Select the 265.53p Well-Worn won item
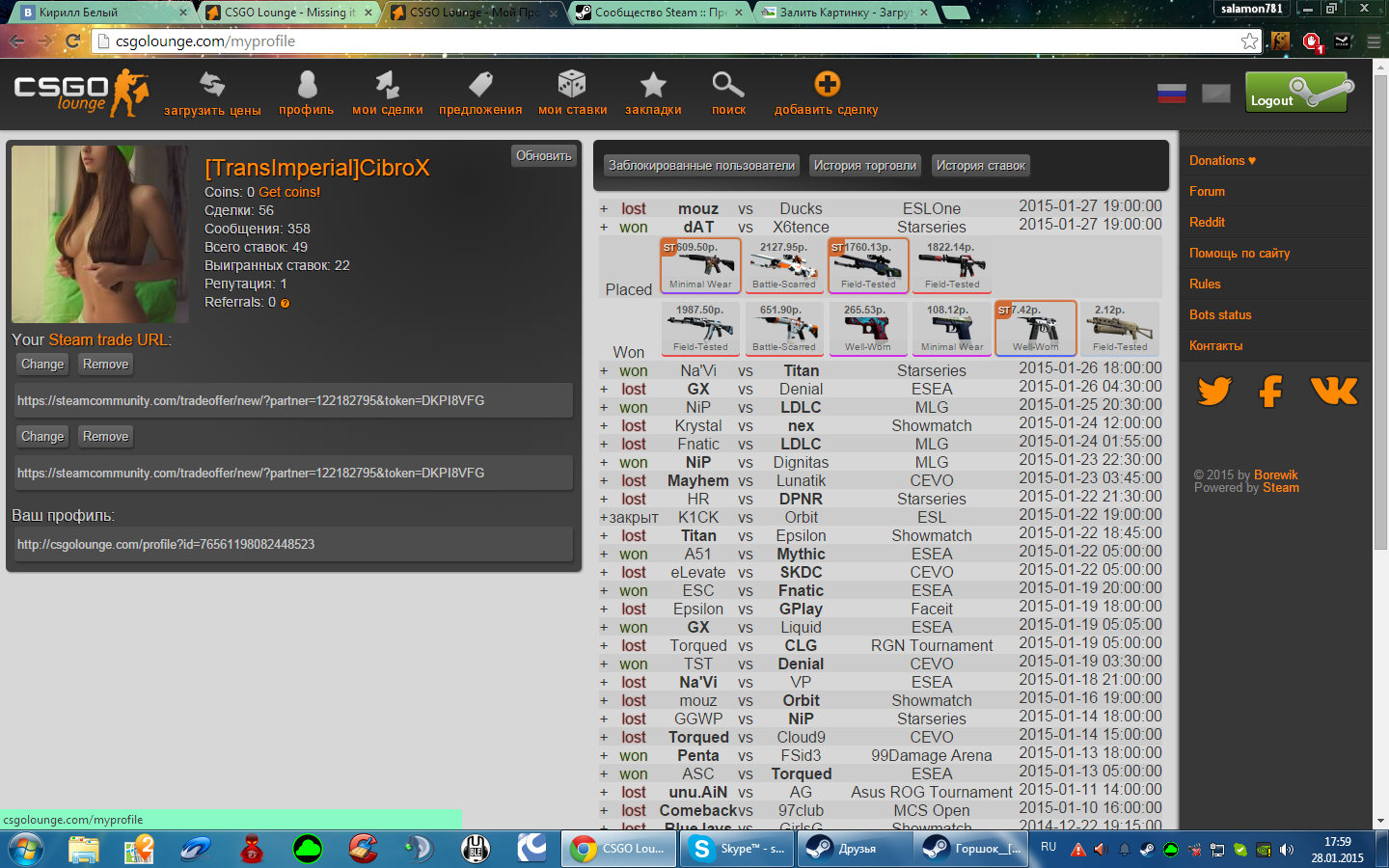 tap(867, 328)
